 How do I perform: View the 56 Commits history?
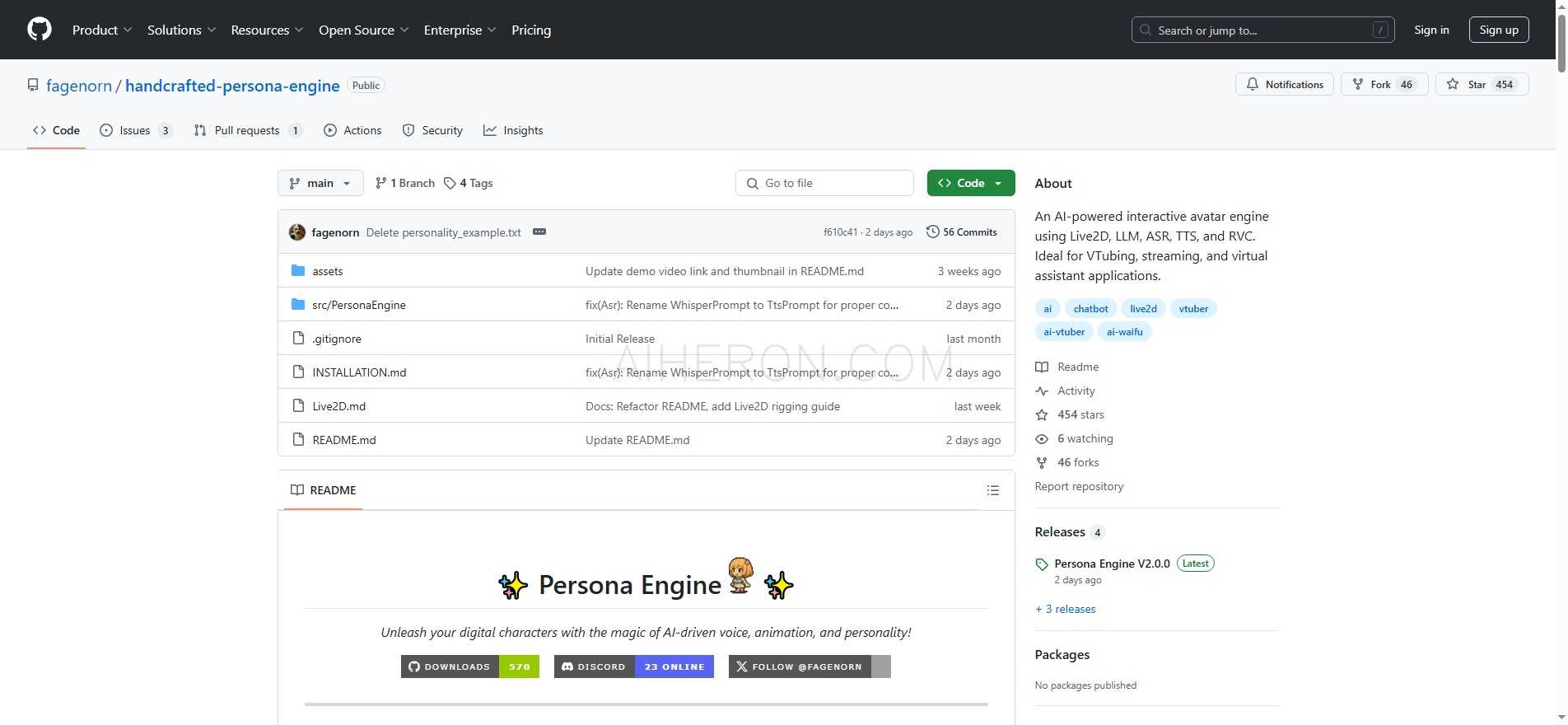tap(961, 232)
